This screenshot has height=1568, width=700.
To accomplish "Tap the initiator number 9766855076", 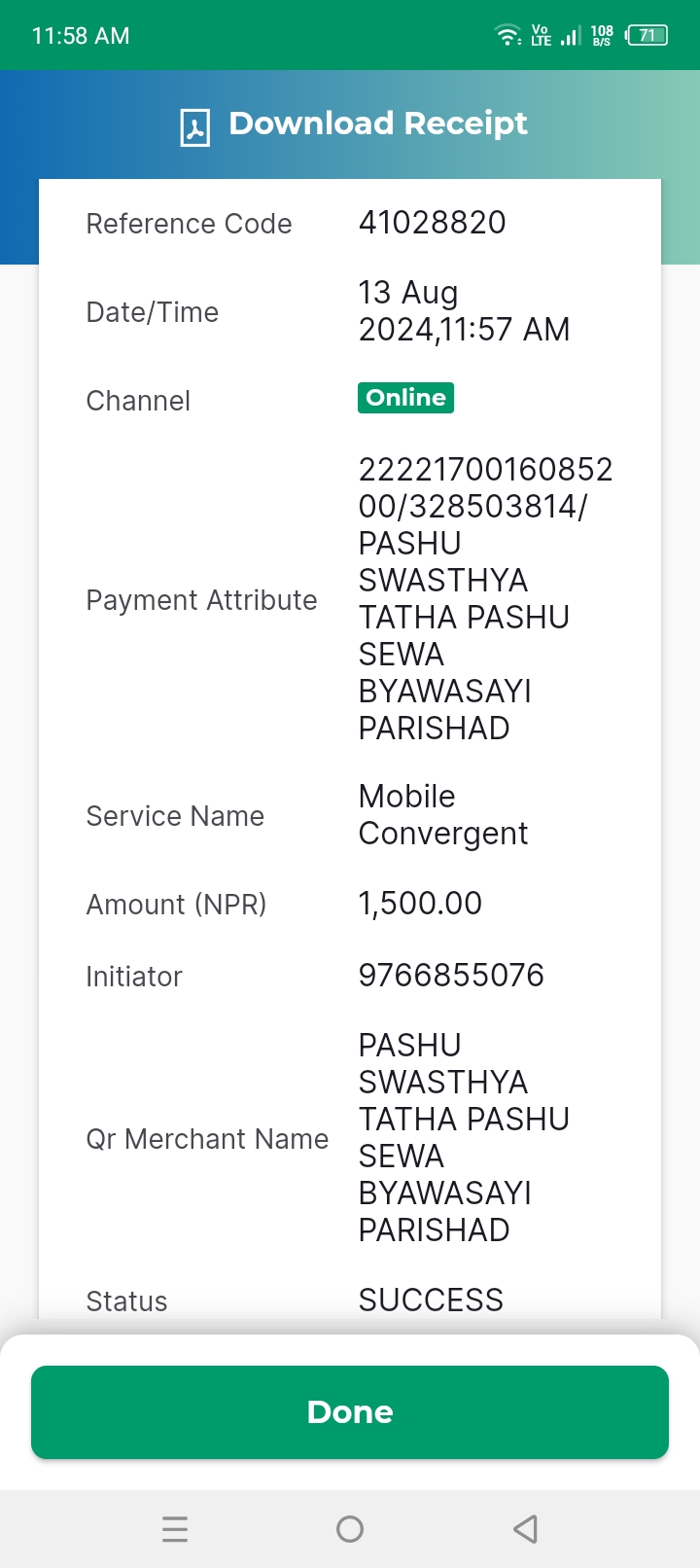I will click(x=451, y=976).
